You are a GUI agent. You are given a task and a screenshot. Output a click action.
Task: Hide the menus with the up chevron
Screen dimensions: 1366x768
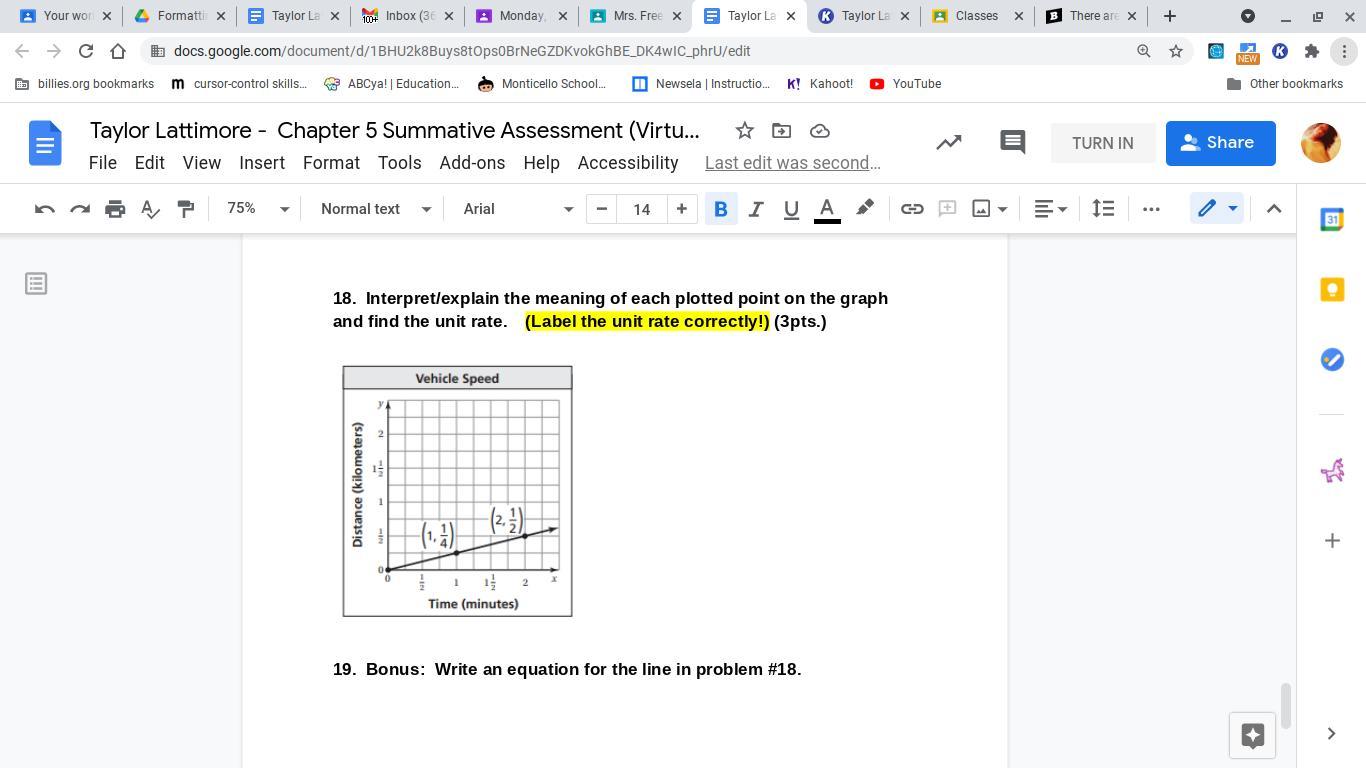click(x=1274, y=209)
